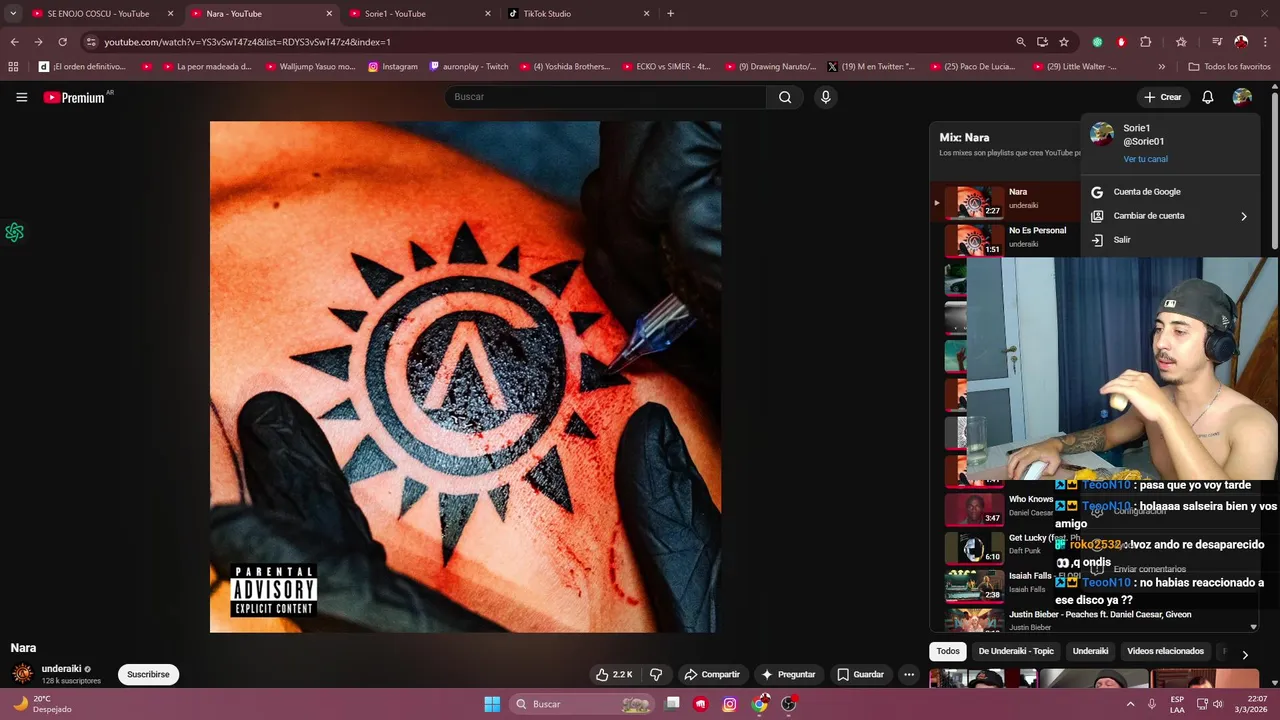Show more bookmarks with the double chevron
1280x720 pixels.
click(1161, 67)
